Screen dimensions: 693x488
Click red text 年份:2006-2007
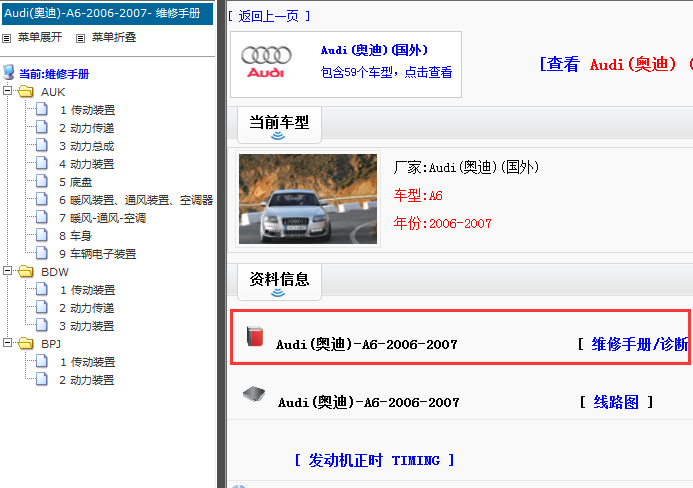point(442,223)
